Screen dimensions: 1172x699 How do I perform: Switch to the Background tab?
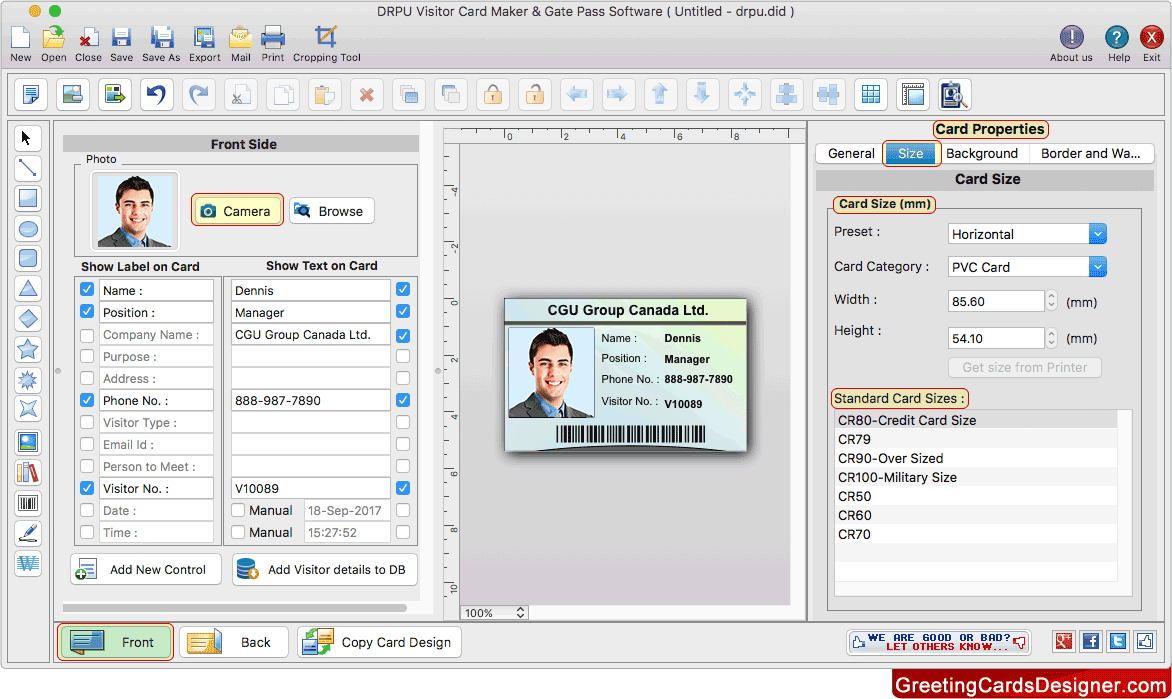[x=981, y=154]
